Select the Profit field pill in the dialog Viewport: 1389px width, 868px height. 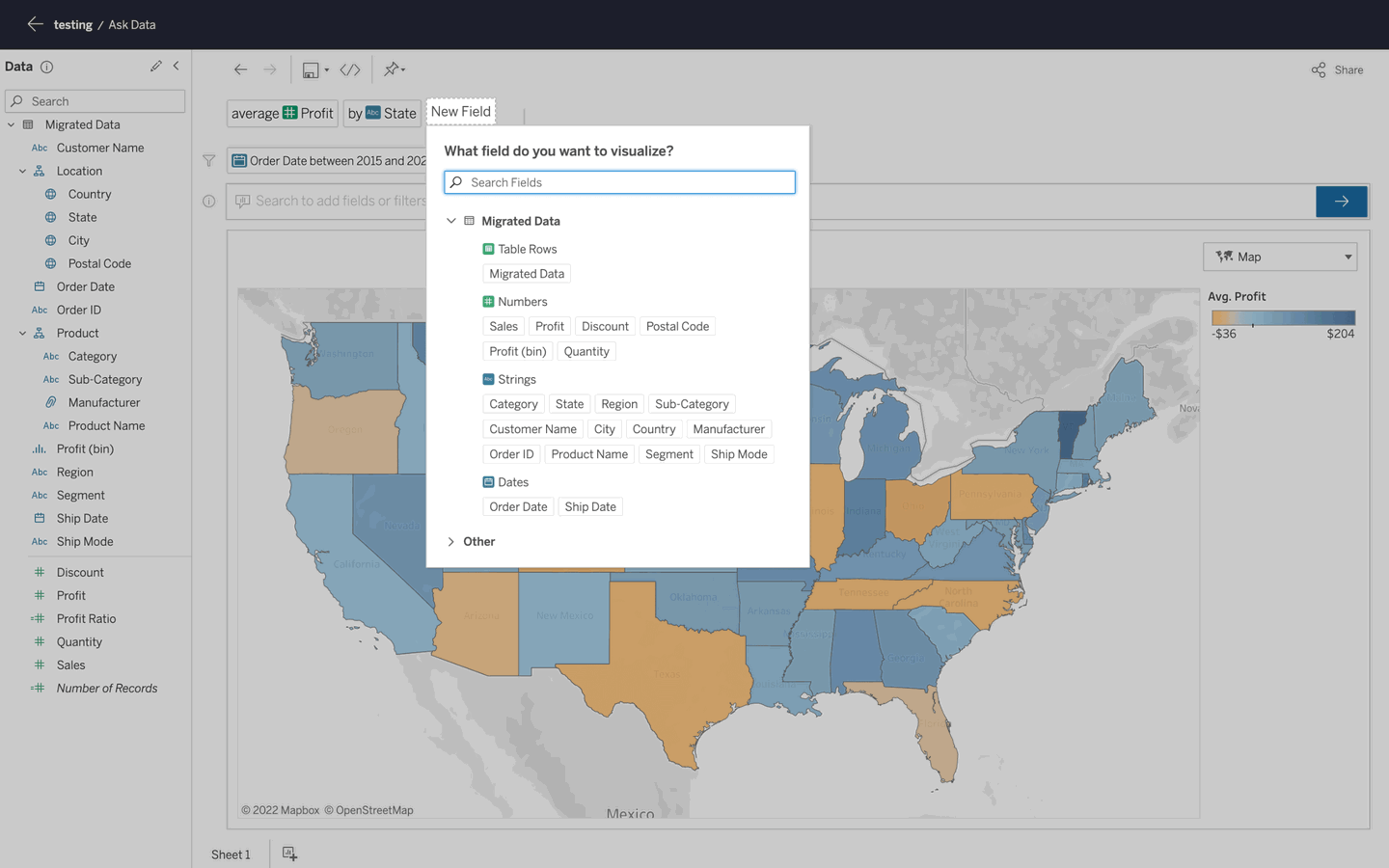pyautogui.click(x=549, y=326)
